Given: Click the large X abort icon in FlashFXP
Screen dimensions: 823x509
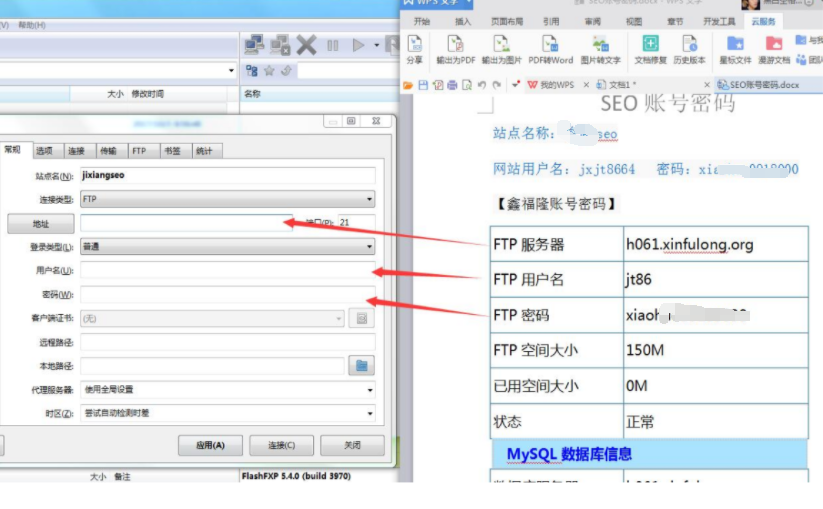Looking at the screenshot, I should point(307,45).
